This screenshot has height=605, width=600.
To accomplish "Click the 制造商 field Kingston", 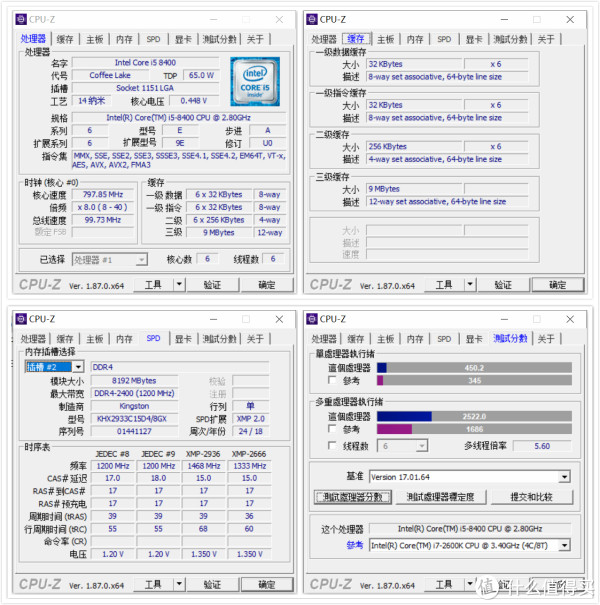I will click(134, 406).
